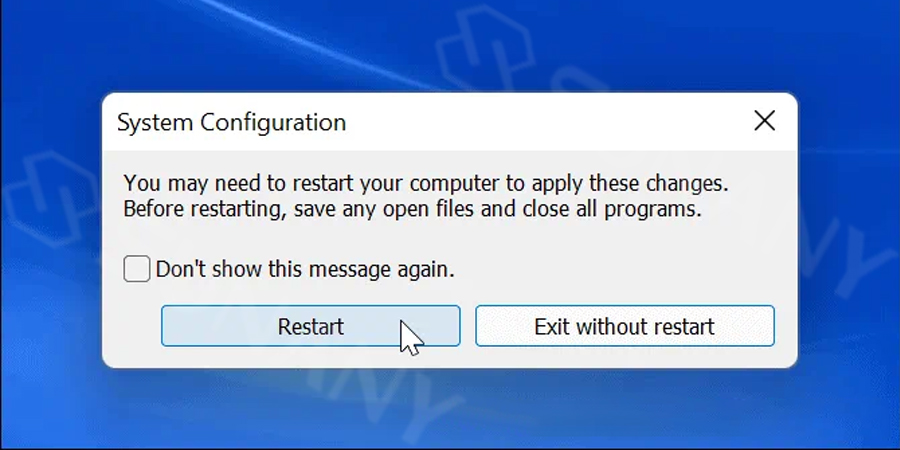900x450 pixels.
Task: Choose Exit without restart
Action: tap(624, 326)
